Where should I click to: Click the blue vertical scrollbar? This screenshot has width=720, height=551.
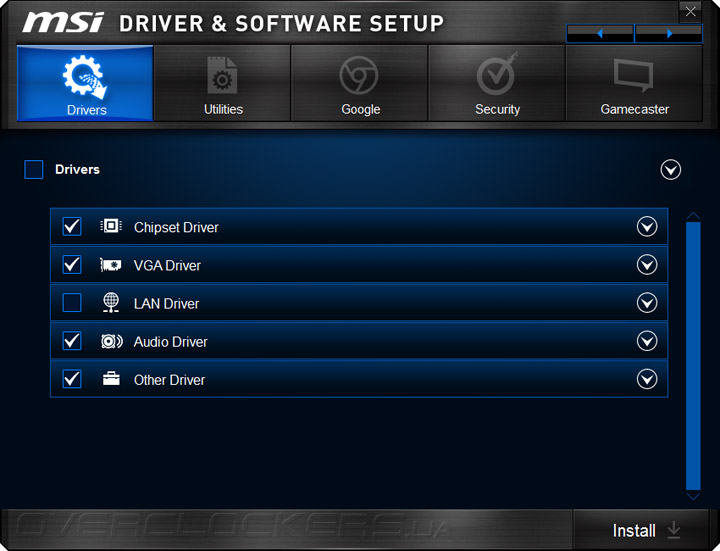click(x=693, y=350)
